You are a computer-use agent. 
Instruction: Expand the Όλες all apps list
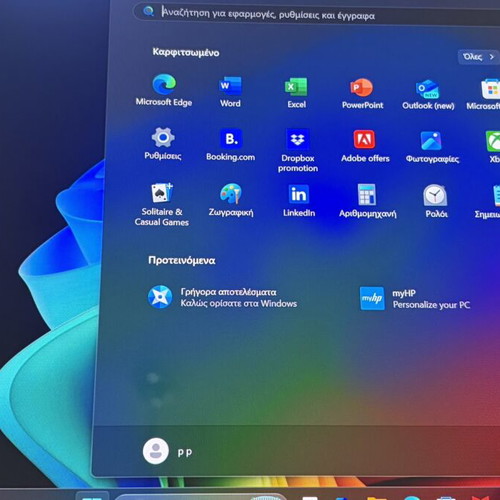(x=478, y=57)
